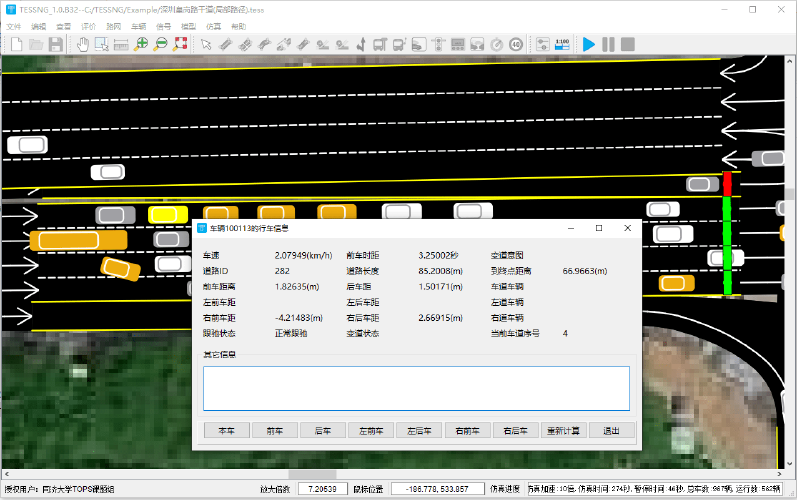Image resolution: width=797 pixels, height=500 pixels.
Task: Select the speed limit 40 sign tool
Action: 516,45
